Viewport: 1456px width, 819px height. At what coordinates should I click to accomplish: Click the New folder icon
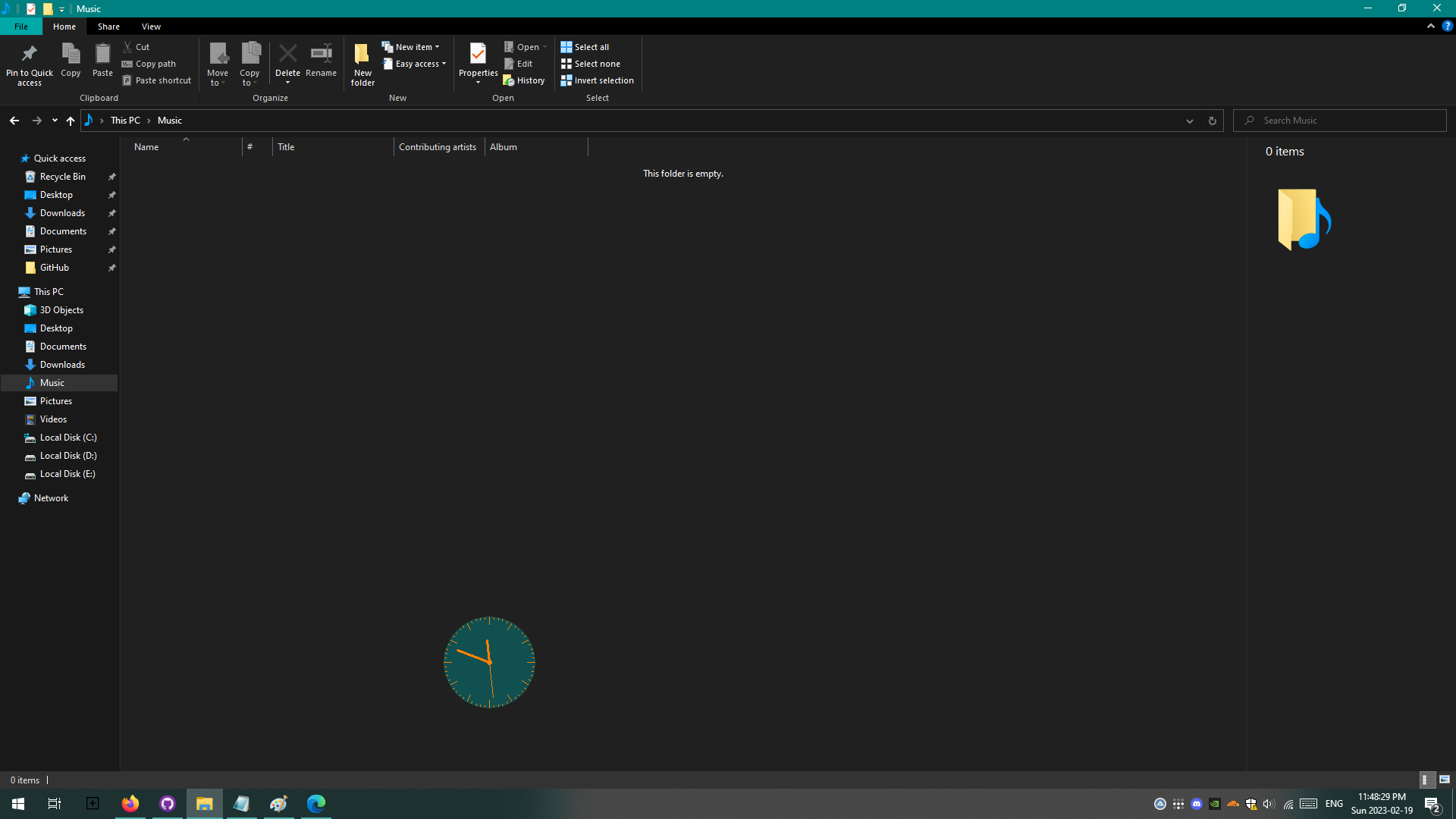pyautogui.click(x=362, y=55)
